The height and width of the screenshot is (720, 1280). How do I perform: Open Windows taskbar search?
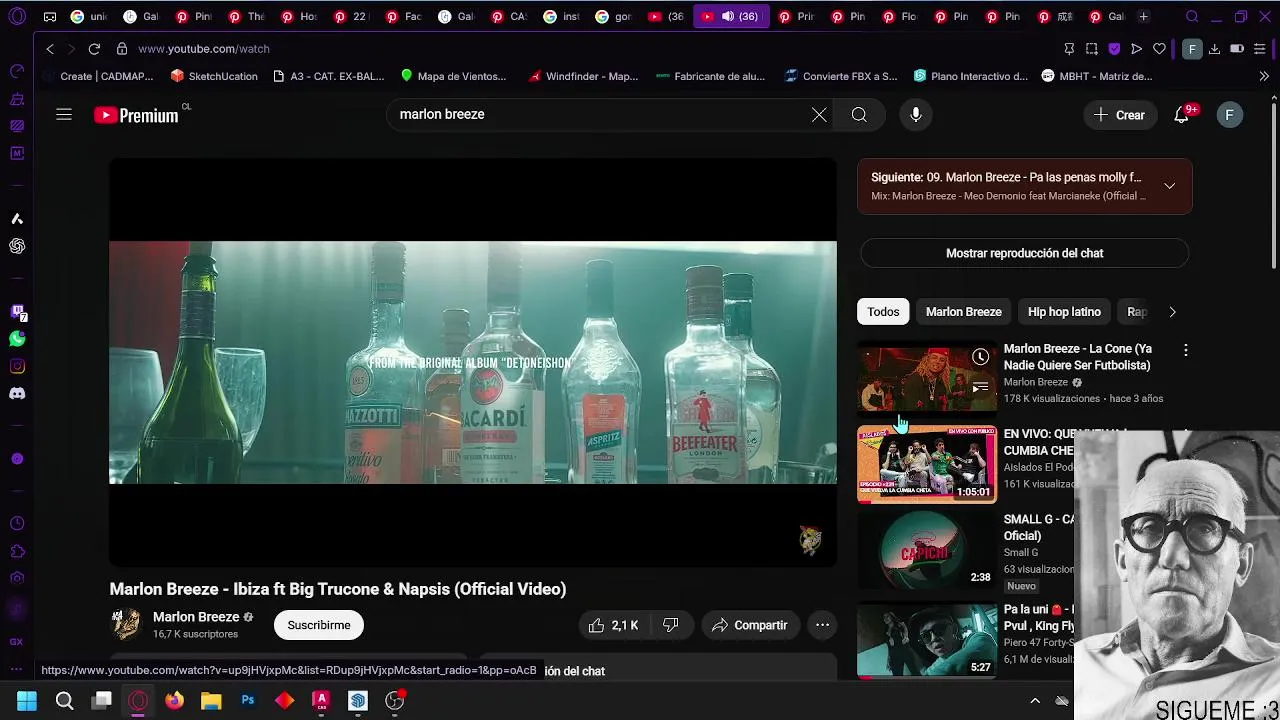(64, 700)
